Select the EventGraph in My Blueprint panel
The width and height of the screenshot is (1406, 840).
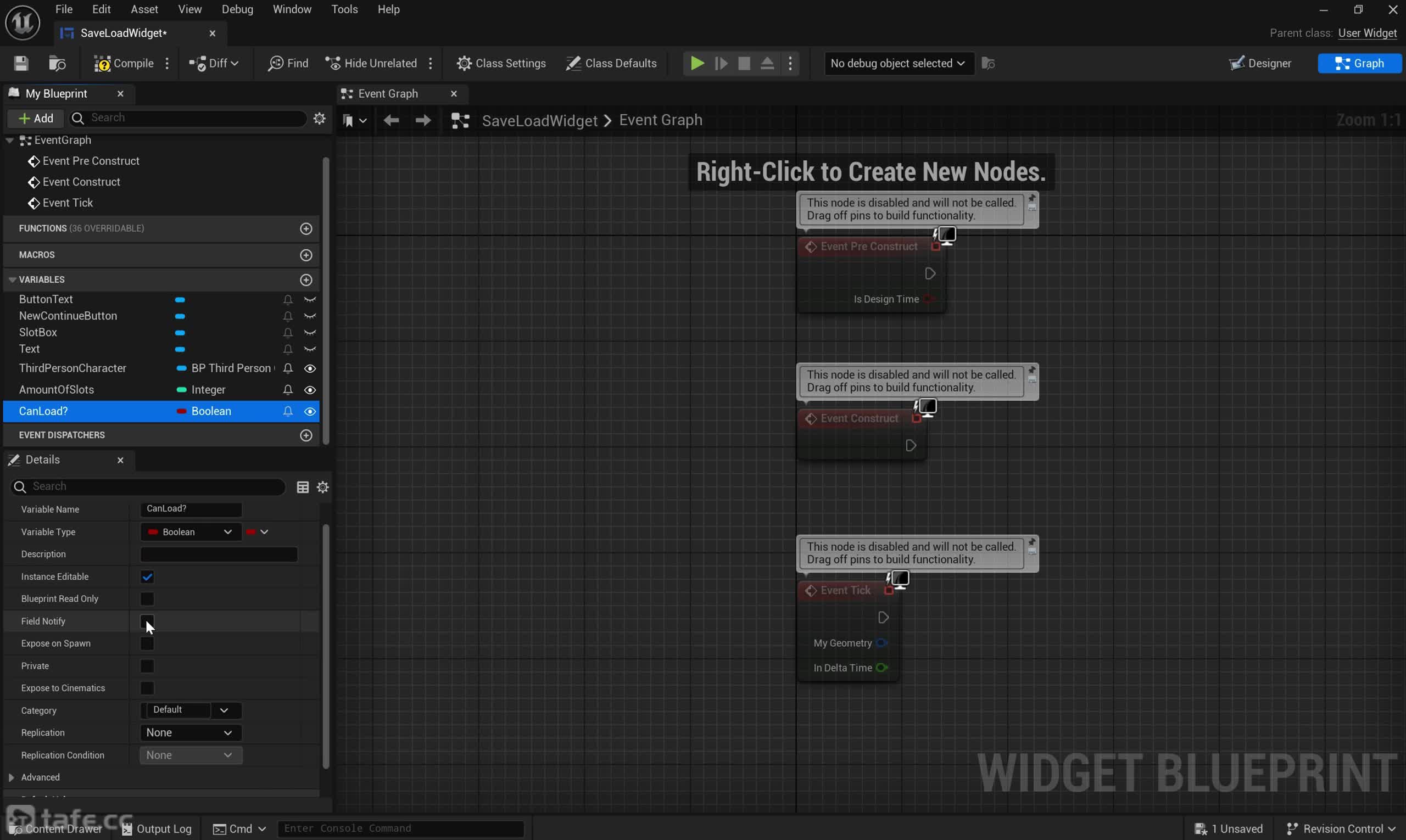tap(62, 139)
